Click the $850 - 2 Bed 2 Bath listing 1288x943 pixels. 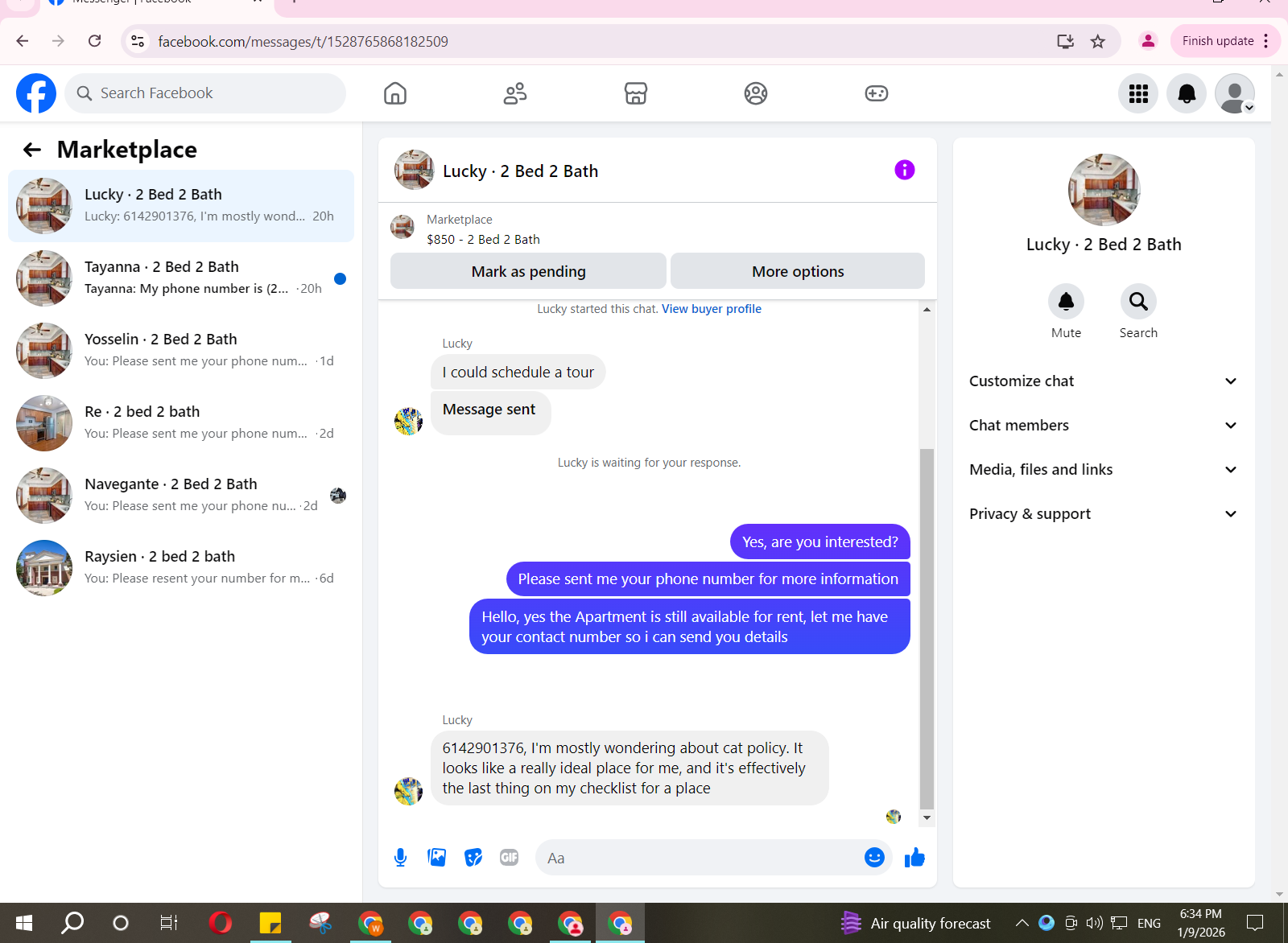[483, 240]
